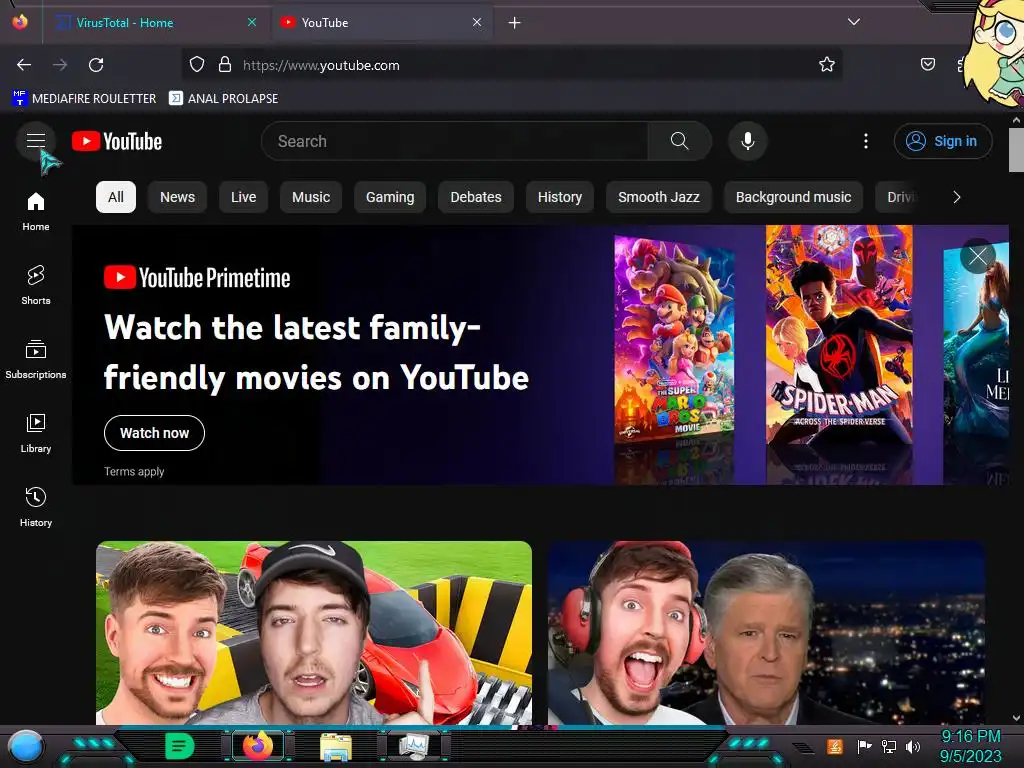The image size is (1024, 768).
Task: Open the green notes app on taskbar
Action: pos(180,746)
